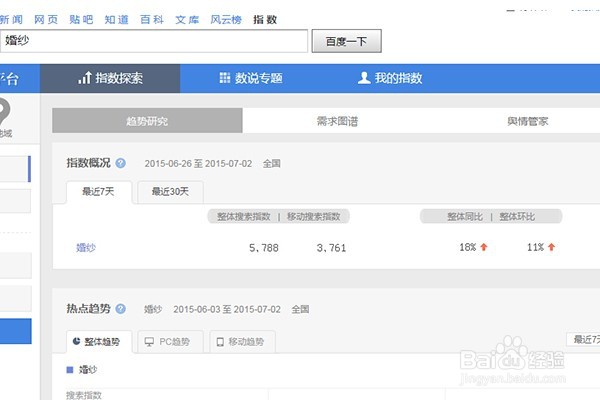
Task: Select the 舆情管家 tab
Action: click(x=527, y=121)
